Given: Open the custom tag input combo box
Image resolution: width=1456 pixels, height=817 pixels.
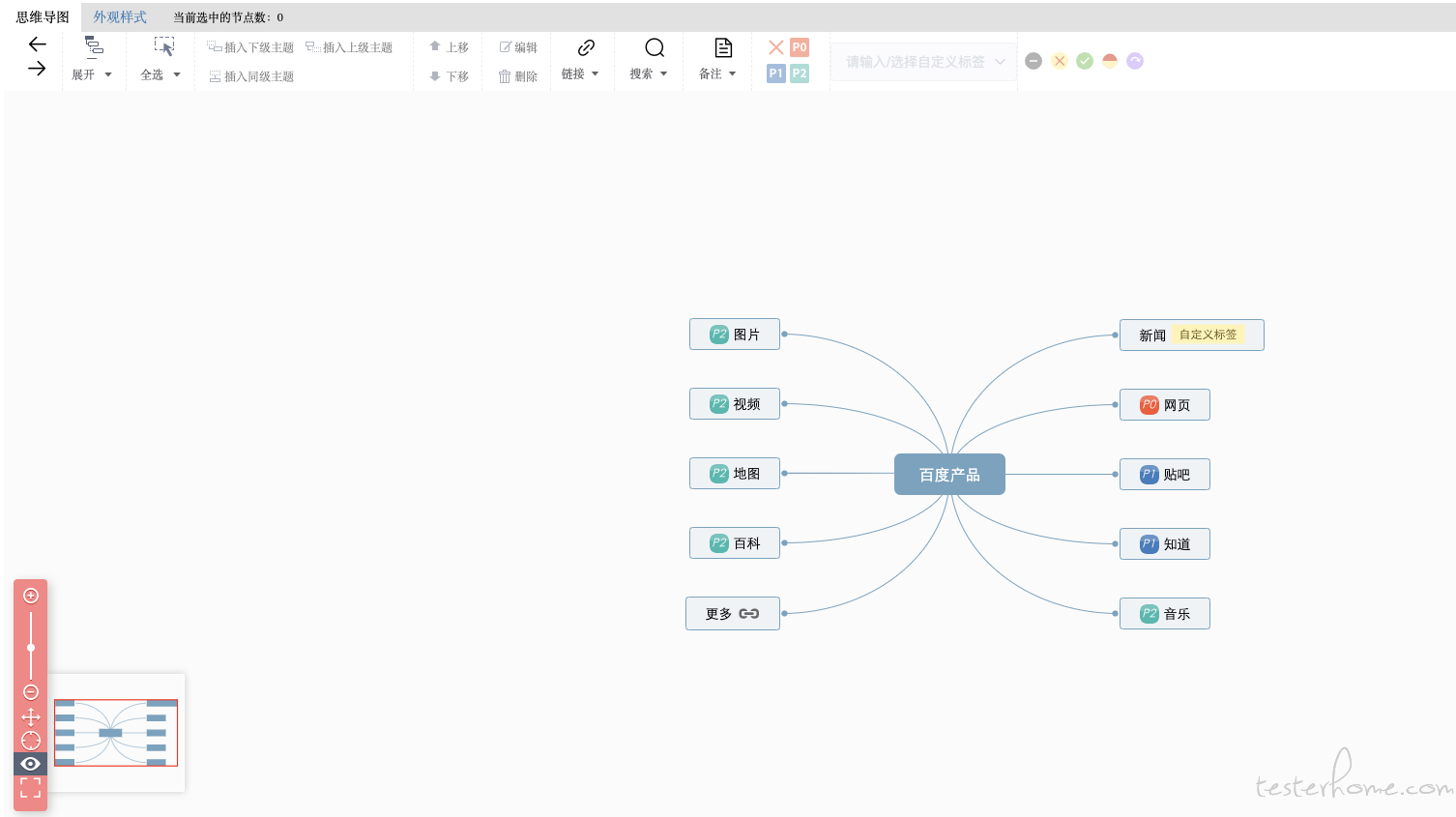Looking at the screenshot, I should pos(923,62).
